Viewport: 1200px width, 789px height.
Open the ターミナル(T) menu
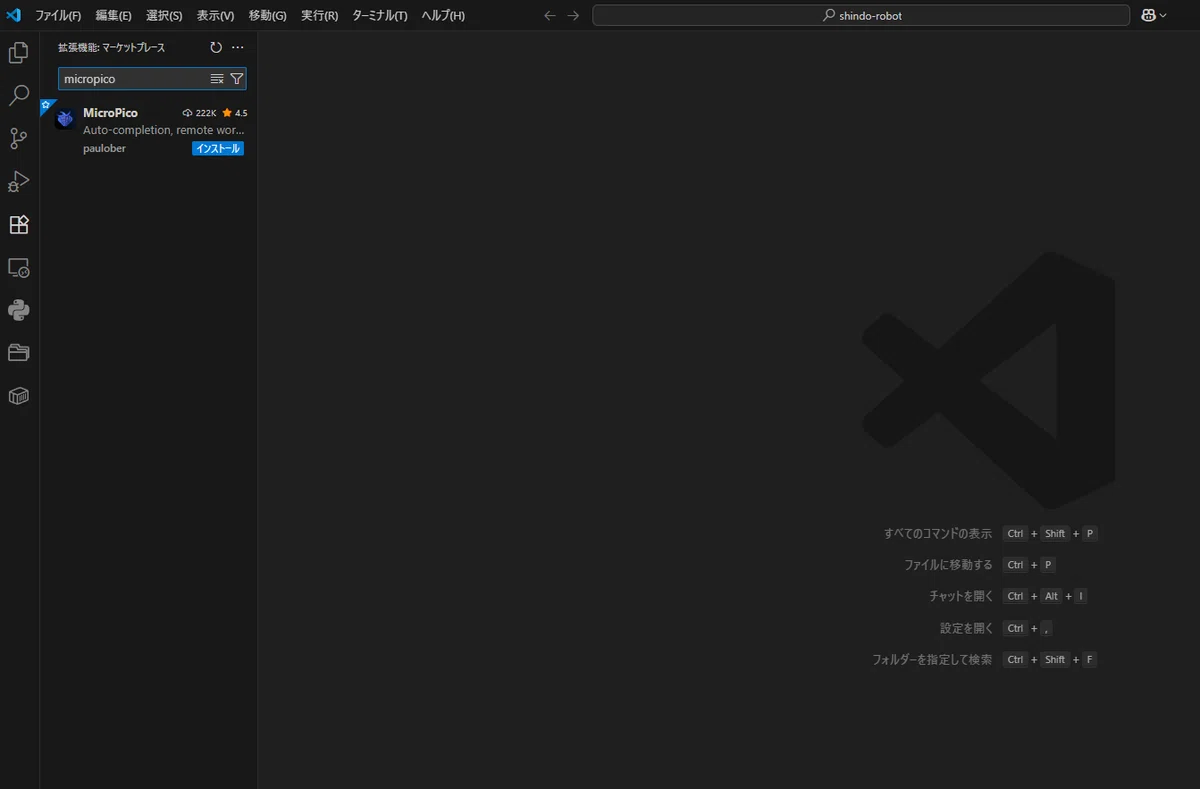click(380, 16)
